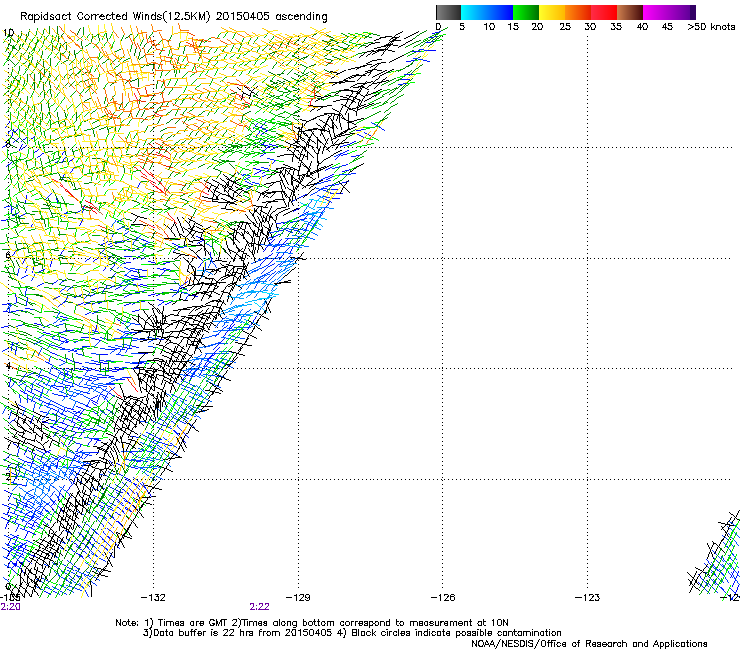Click the 2:20 time stamp

click(10, 607)
